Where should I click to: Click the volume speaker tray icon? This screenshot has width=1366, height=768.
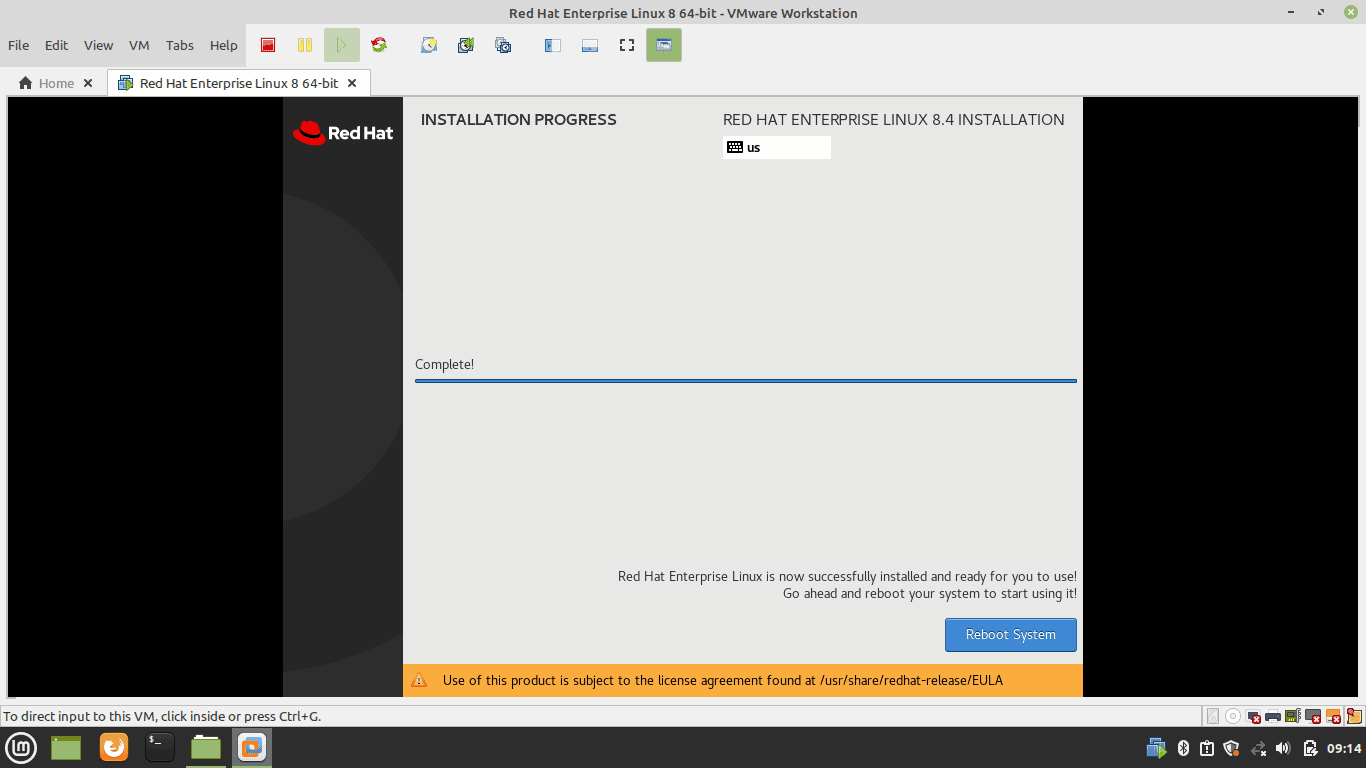[x=1283, y=748]
